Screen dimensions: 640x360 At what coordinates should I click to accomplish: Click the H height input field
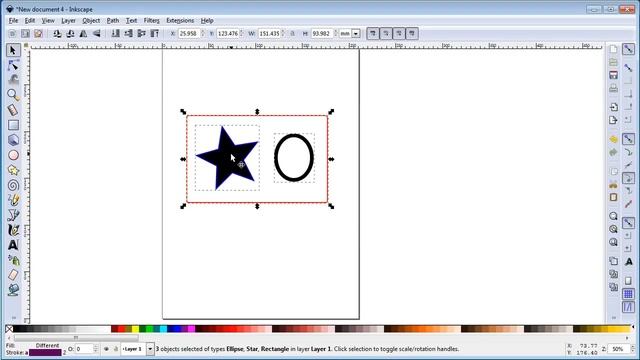pyautogui.click(x=322, y=33)
